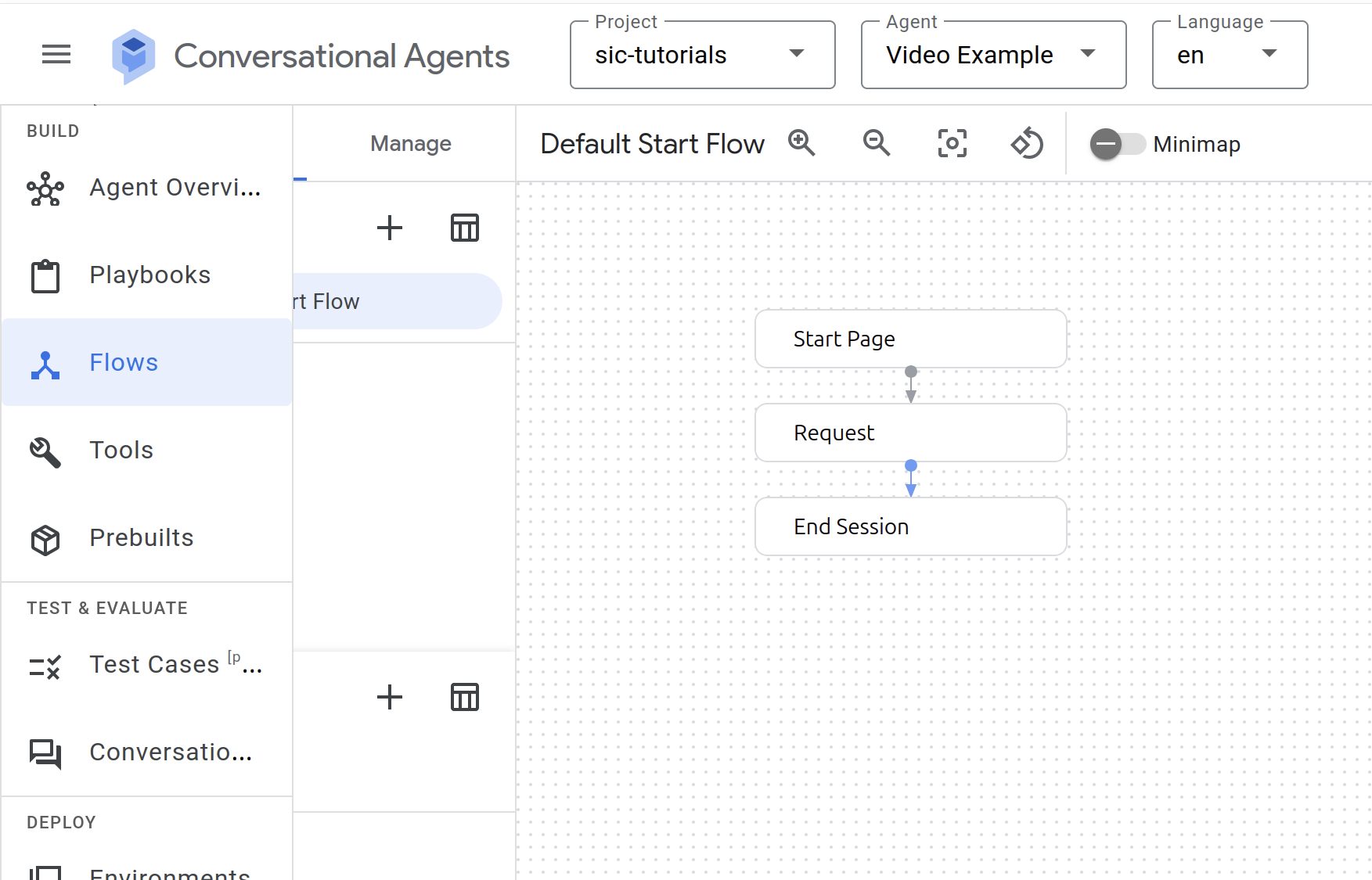Viewport: 1372px width, 880px height.
Task: Go to Prebuilts section
Action: tap(141, 537)
